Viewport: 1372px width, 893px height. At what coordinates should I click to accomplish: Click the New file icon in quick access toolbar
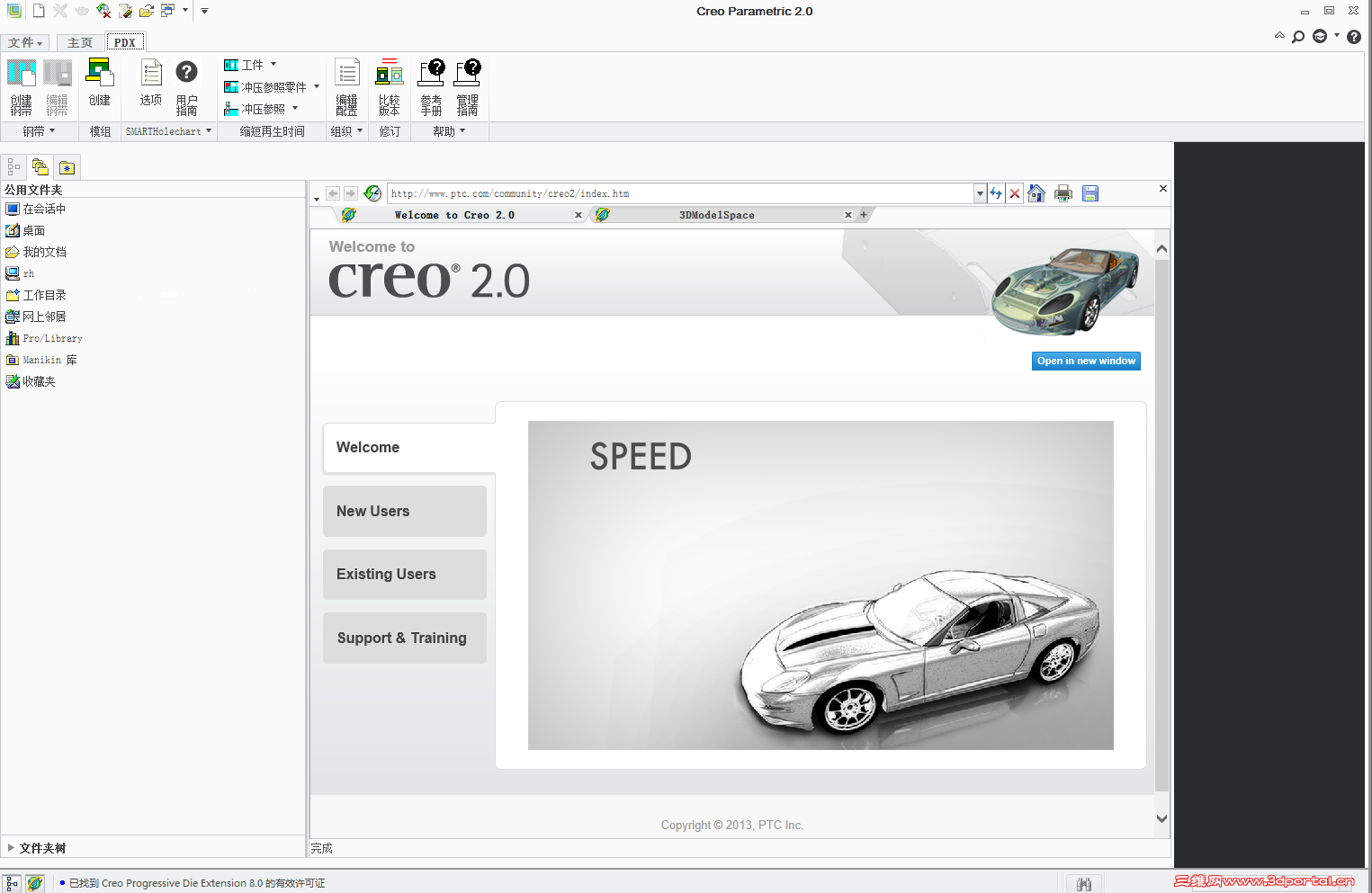coord(39,11)
